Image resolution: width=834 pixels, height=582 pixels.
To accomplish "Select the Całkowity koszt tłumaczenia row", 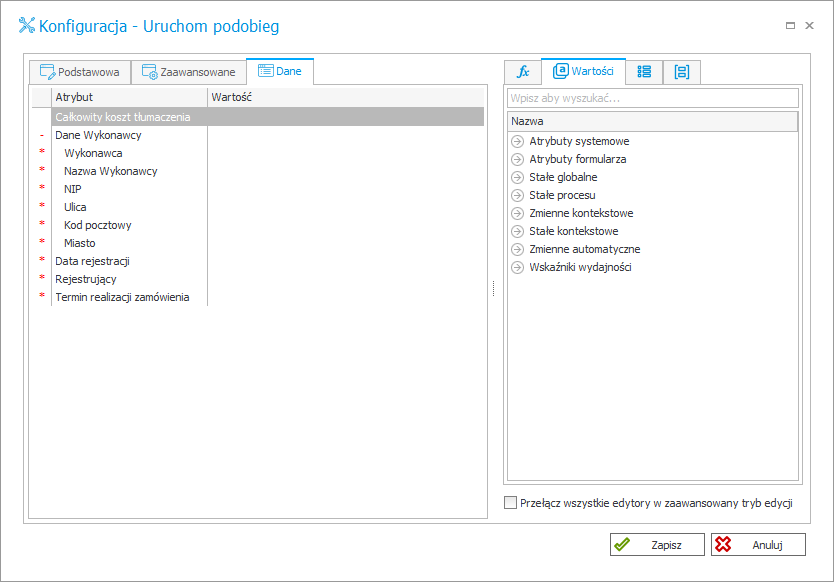I will click(x=268, y=117).
